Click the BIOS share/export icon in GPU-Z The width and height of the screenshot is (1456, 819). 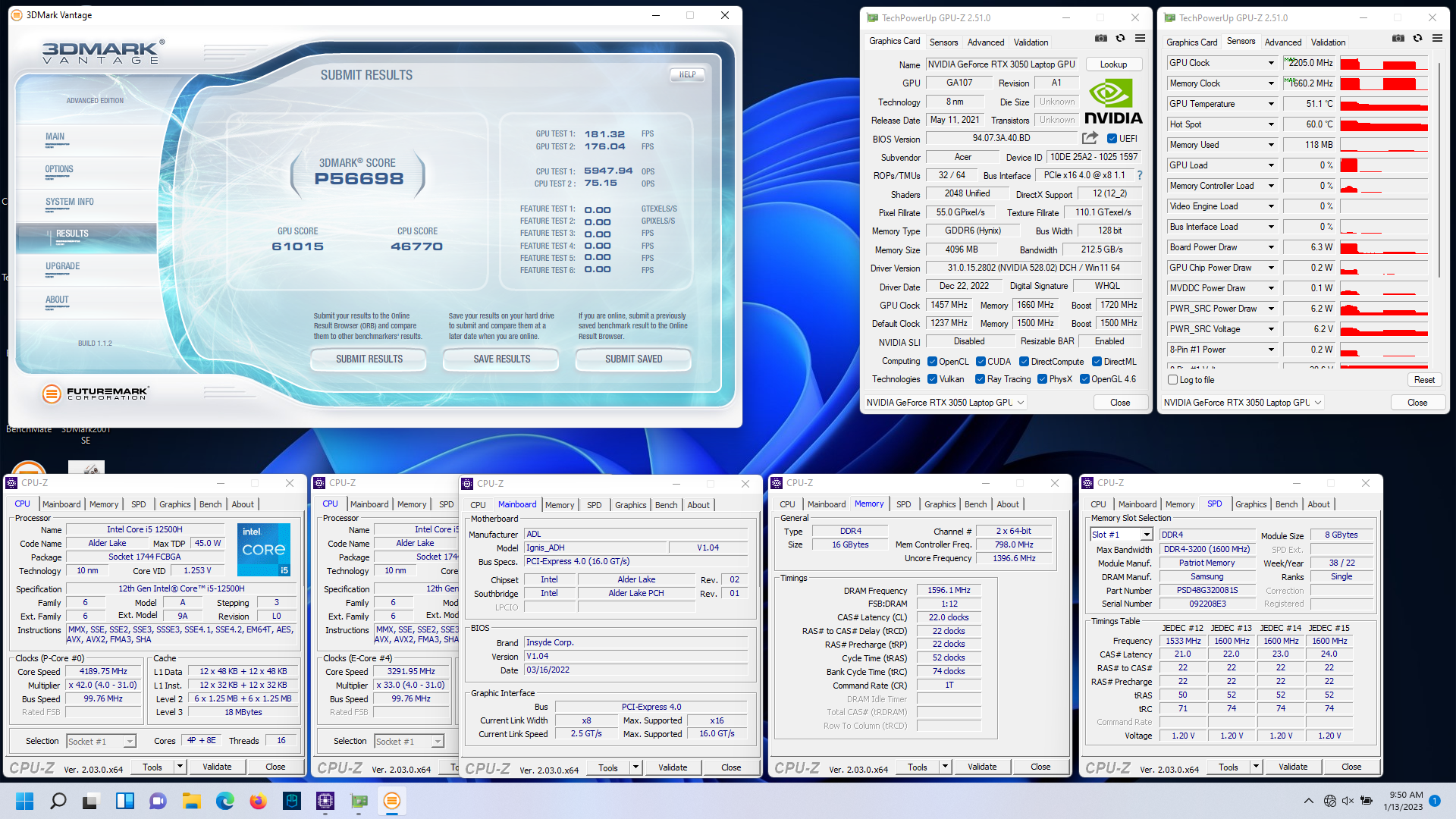[1090, 138]
